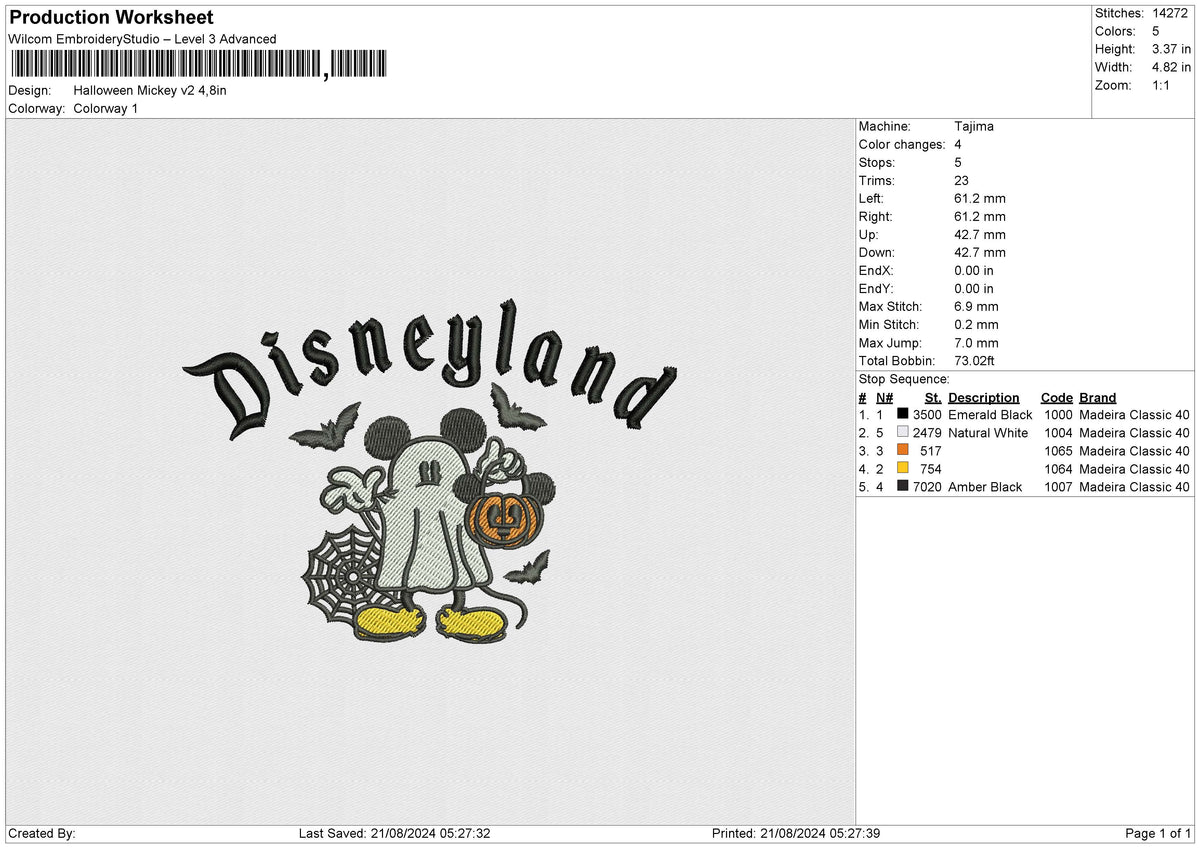Click code 1007 in stop sequence
Image resolution: width=1200 pixels, height=848 pixels.
pyautogui.click(x=1058, y=487)
